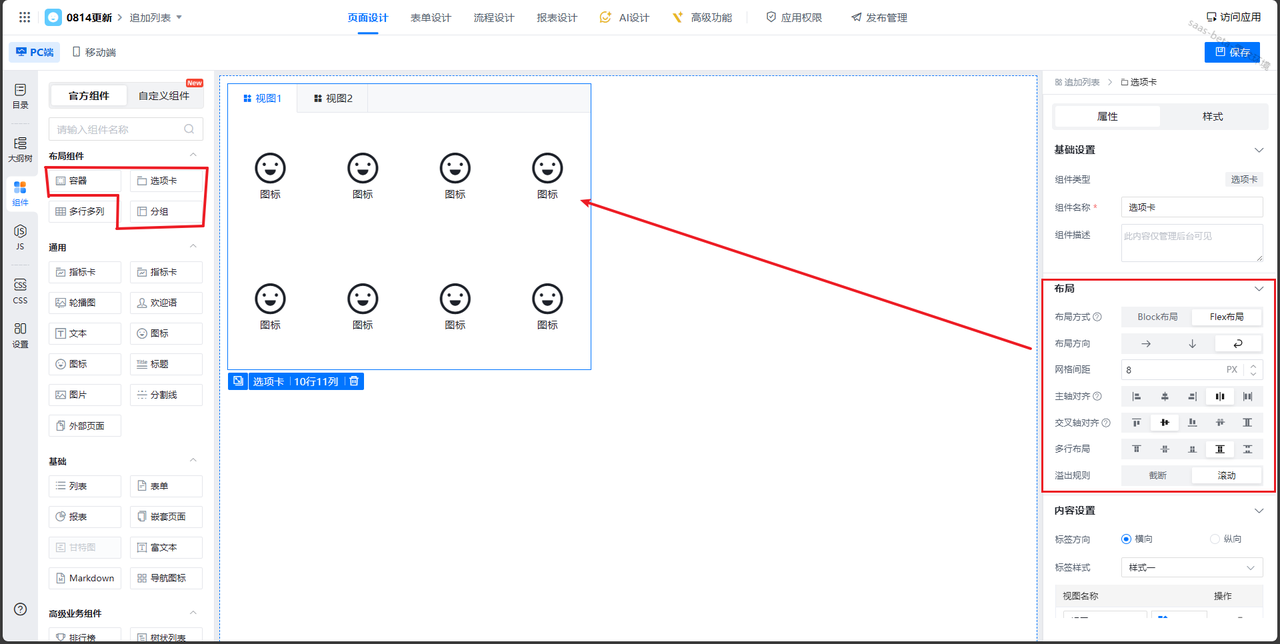
Task: Collapse the 基础设置 section
Action: [1258, 150]
